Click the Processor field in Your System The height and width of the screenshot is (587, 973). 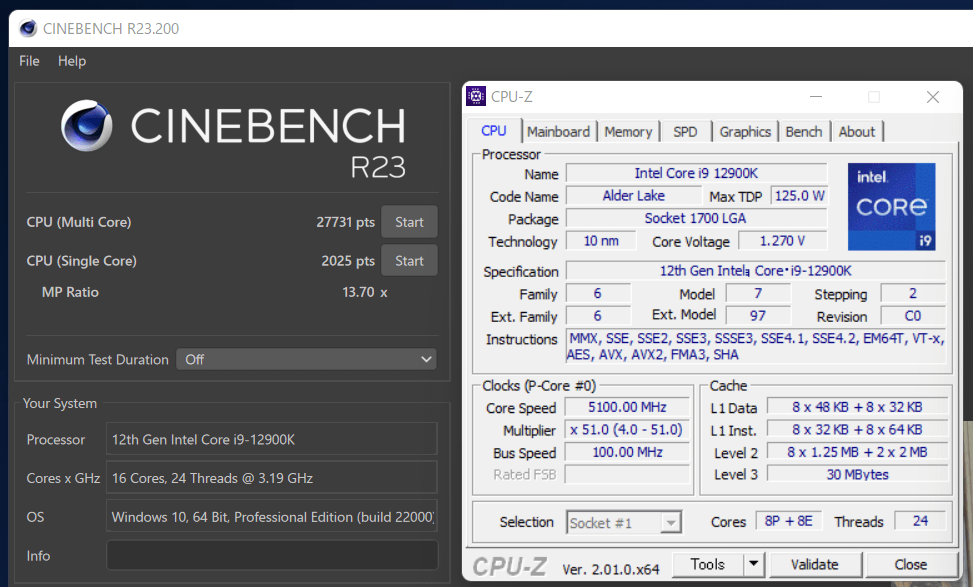click(272, 439)
